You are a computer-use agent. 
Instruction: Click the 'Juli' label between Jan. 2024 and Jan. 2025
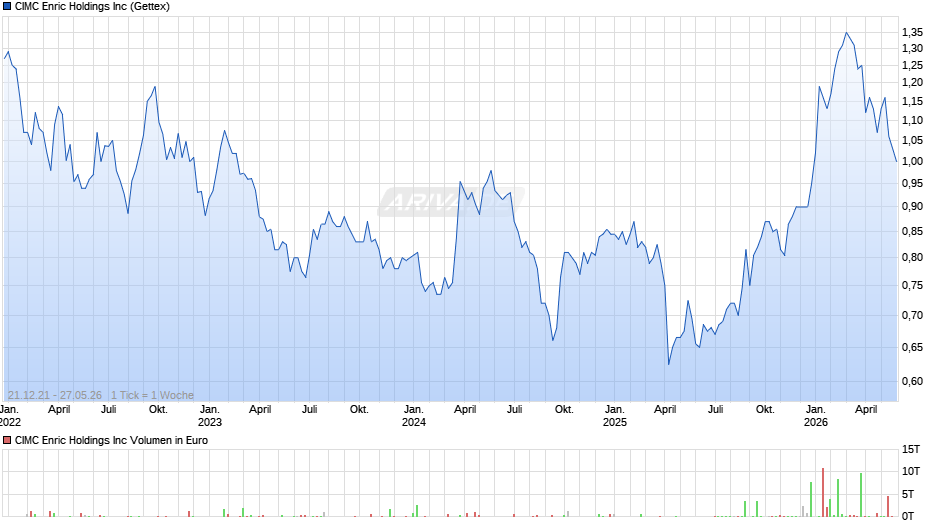[x=514, y=410]
